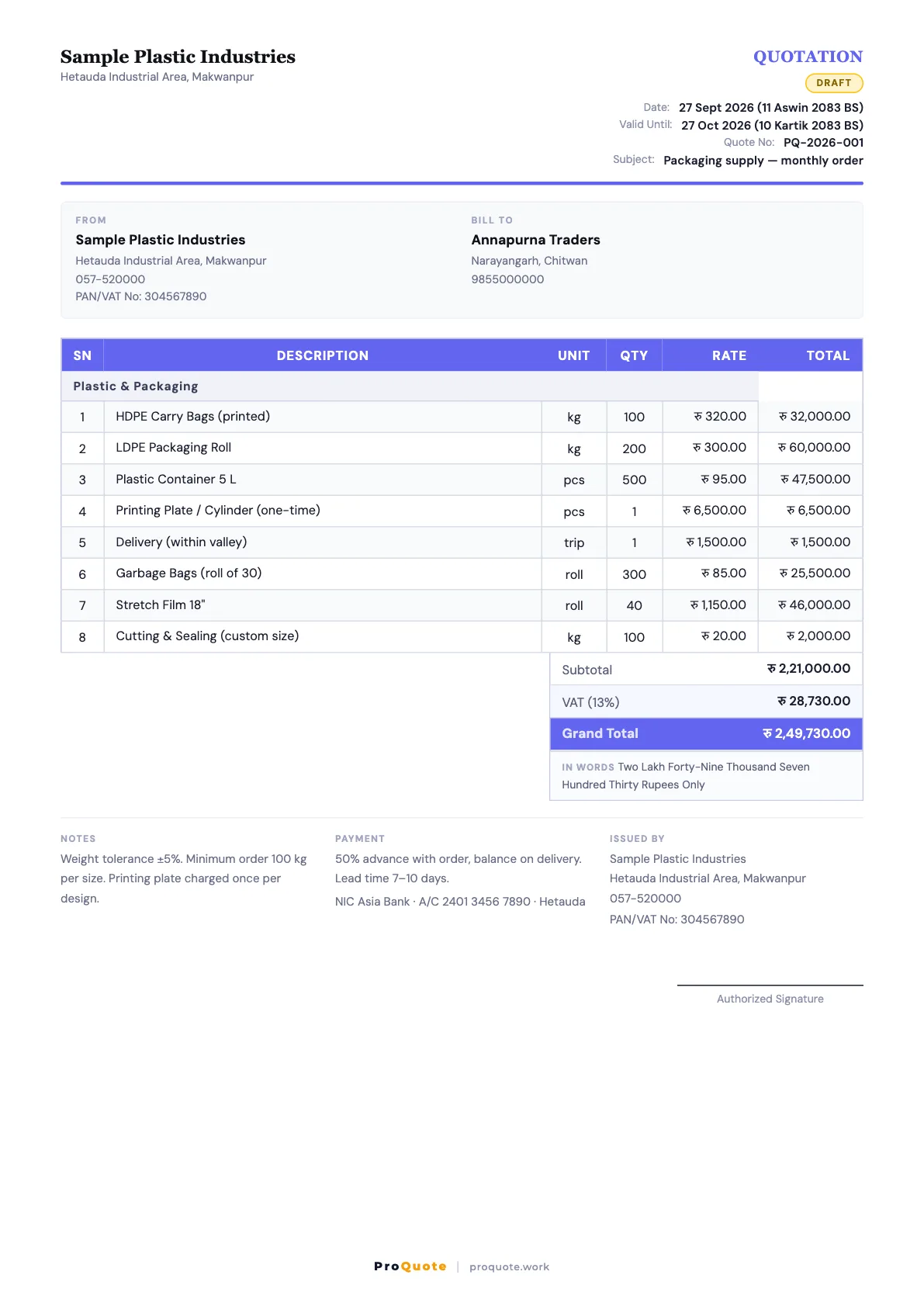Click the Sample Plastic Industries title heading

178,57
